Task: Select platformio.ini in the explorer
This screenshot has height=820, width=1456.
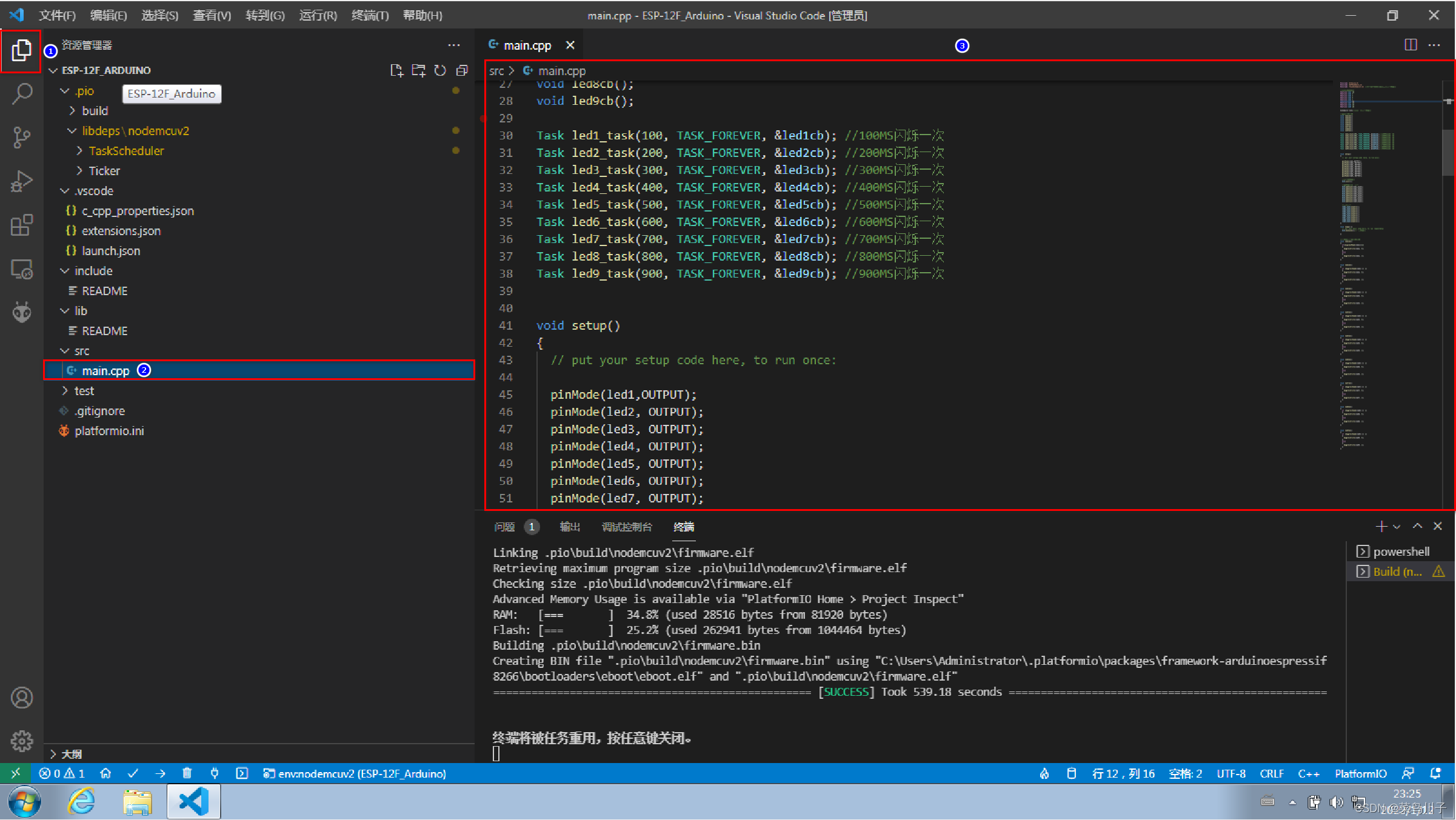Action: pyautogui.click(x=109, y=430)
